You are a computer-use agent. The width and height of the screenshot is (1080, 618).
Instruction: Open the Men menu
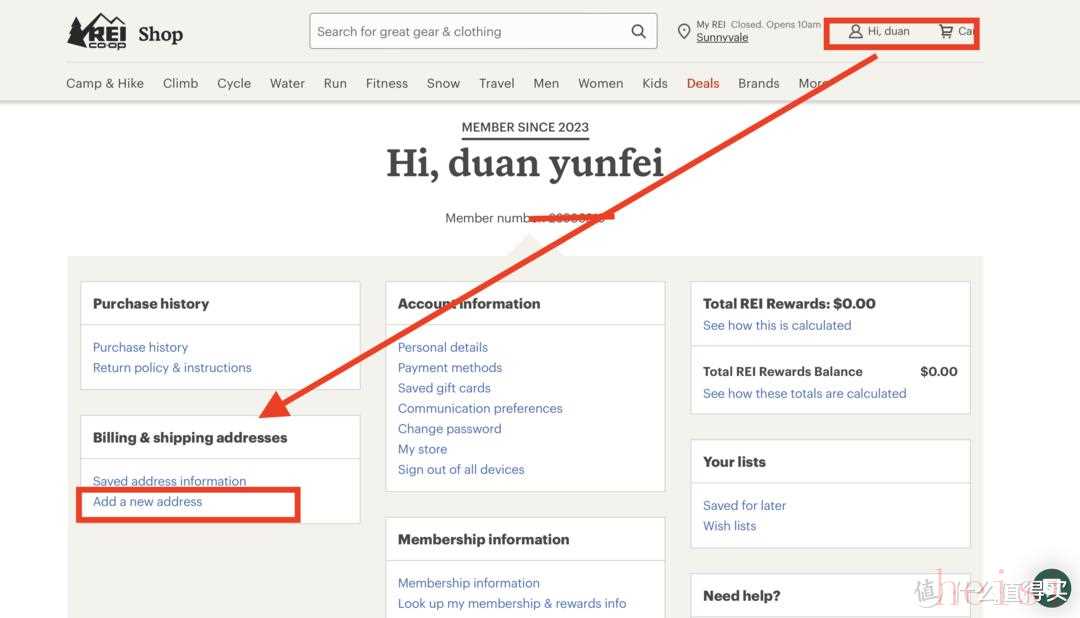pyautogui.click(x=546, y=83)
